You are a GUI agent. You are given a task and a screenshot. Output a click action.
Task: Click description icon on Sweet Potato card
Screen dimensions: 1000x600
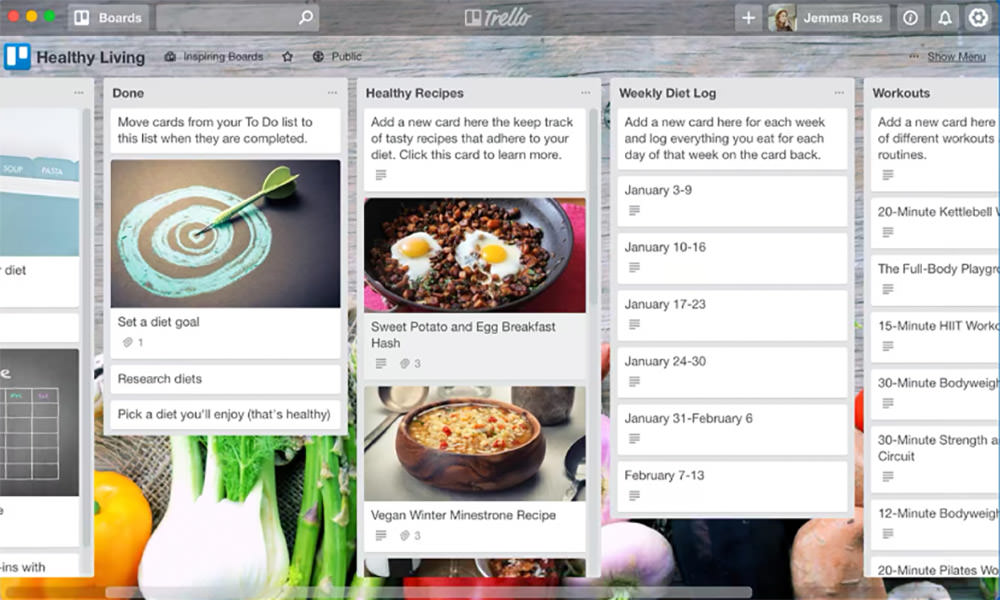(381, 363)
